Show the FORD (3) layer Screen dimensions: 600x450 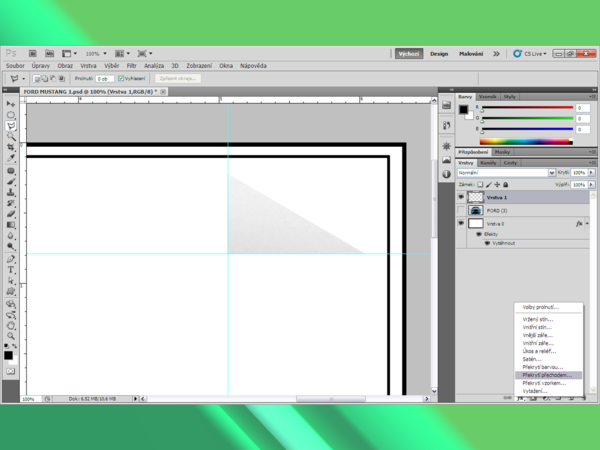[461, 211]
